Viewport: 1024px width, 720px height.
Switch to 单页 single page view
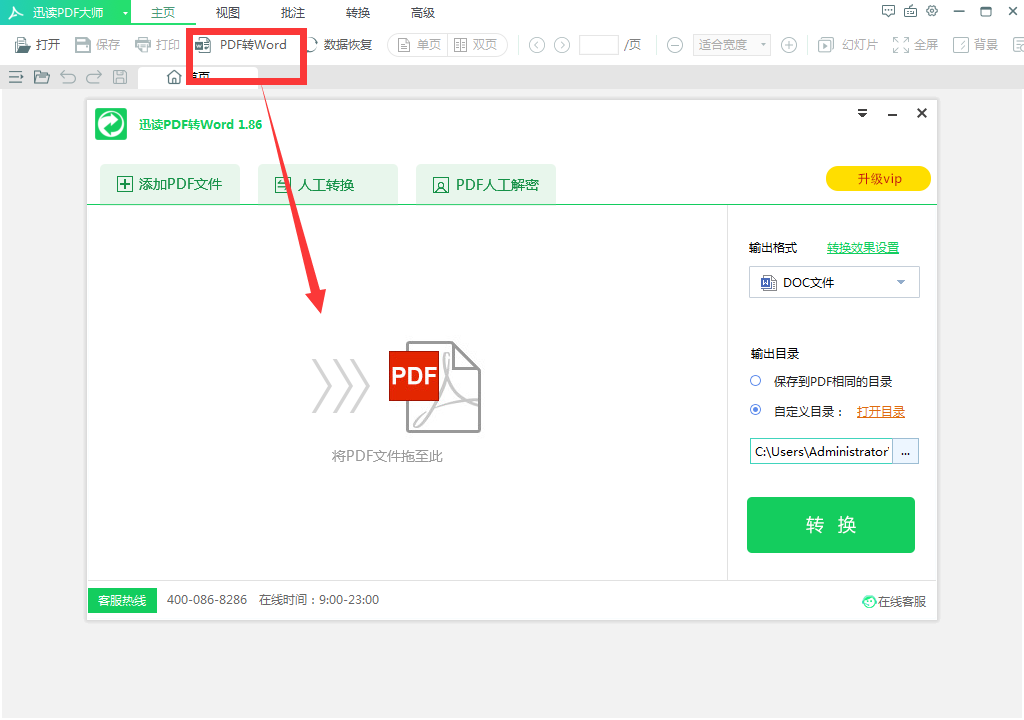pyautogui.click(x=419, y=44)
